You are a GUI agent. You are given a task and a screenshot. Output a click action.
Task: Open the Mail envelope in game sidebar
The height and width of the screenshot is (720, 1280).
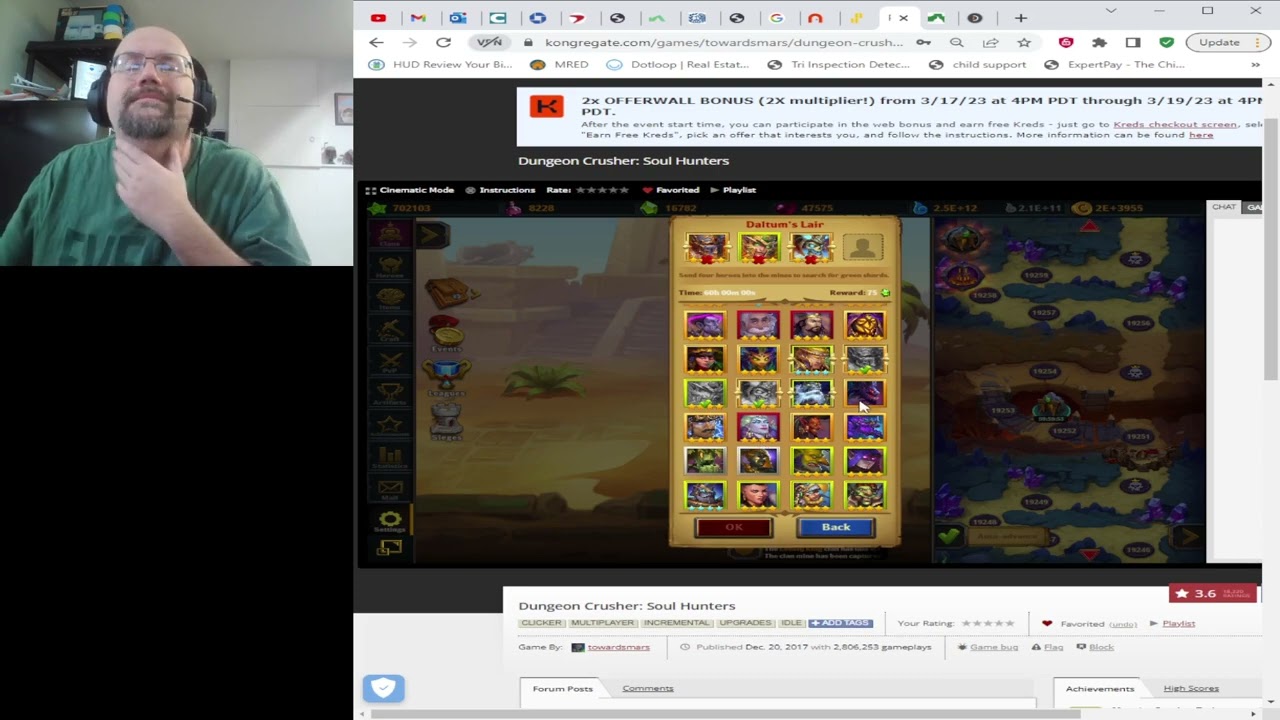[x=390, y=489]
